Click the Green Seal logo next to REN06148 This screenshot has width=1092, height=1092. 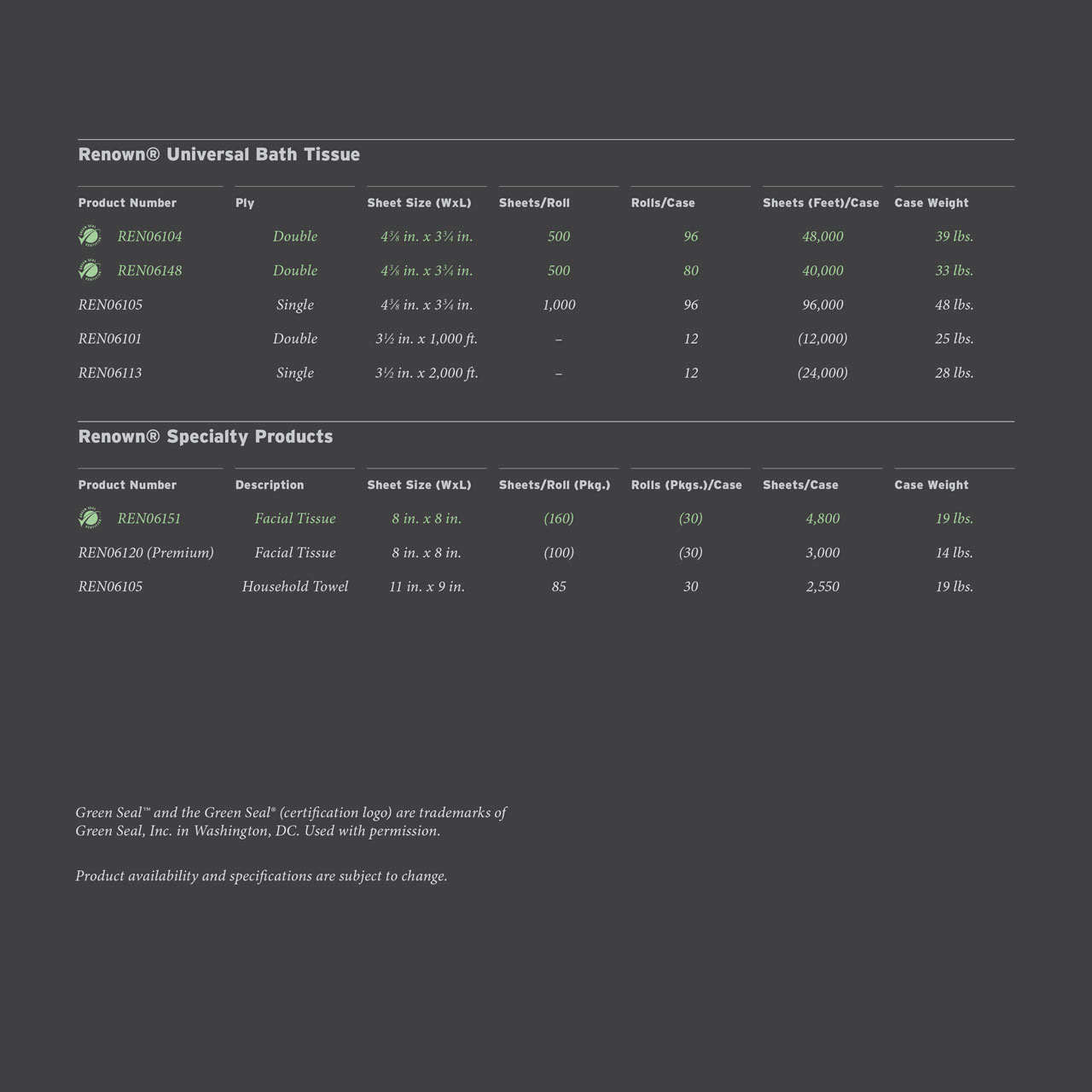coord(90,270)
